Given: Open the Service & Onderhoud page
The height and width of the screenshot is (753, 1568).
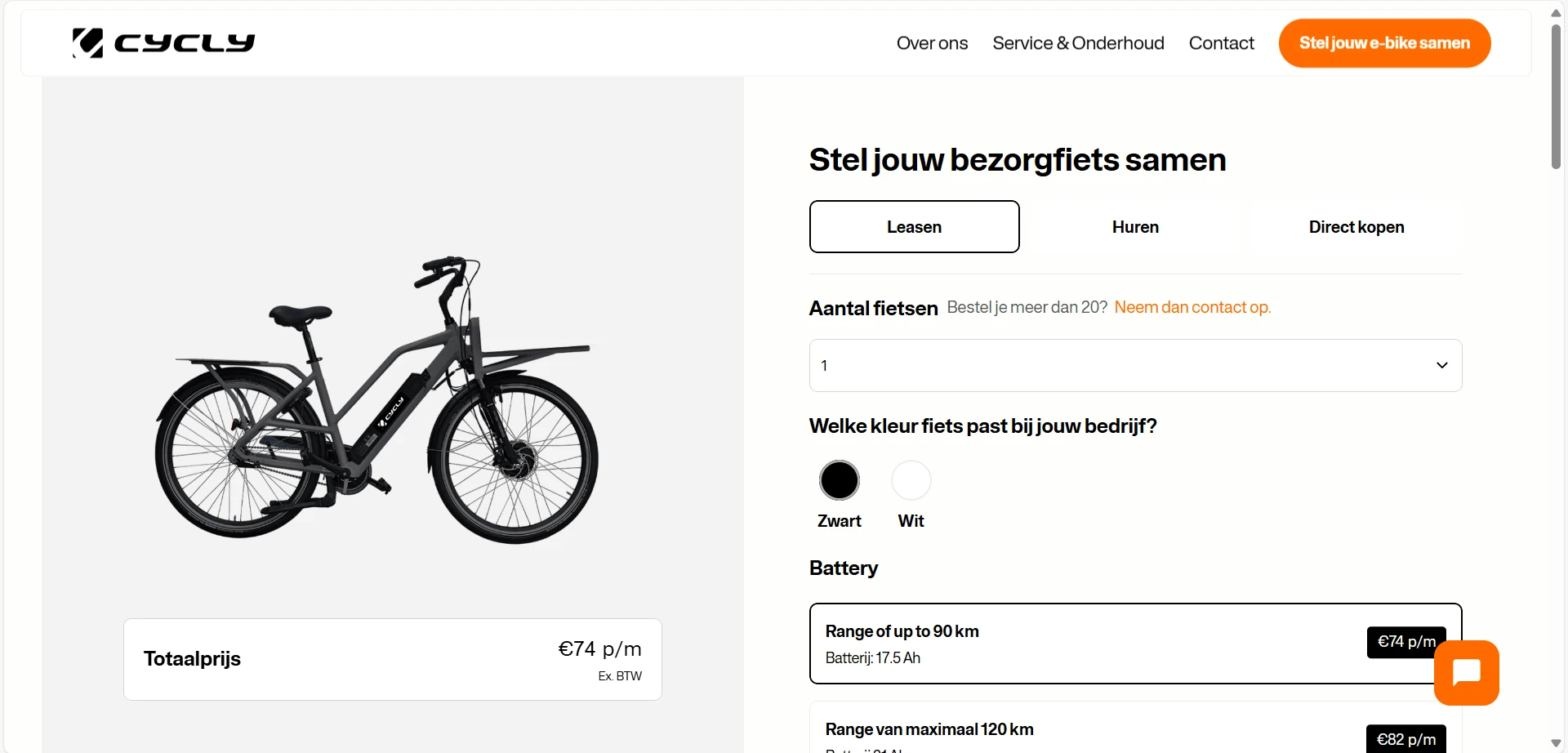Looking at the screenshot, I should pos(1078,42).
